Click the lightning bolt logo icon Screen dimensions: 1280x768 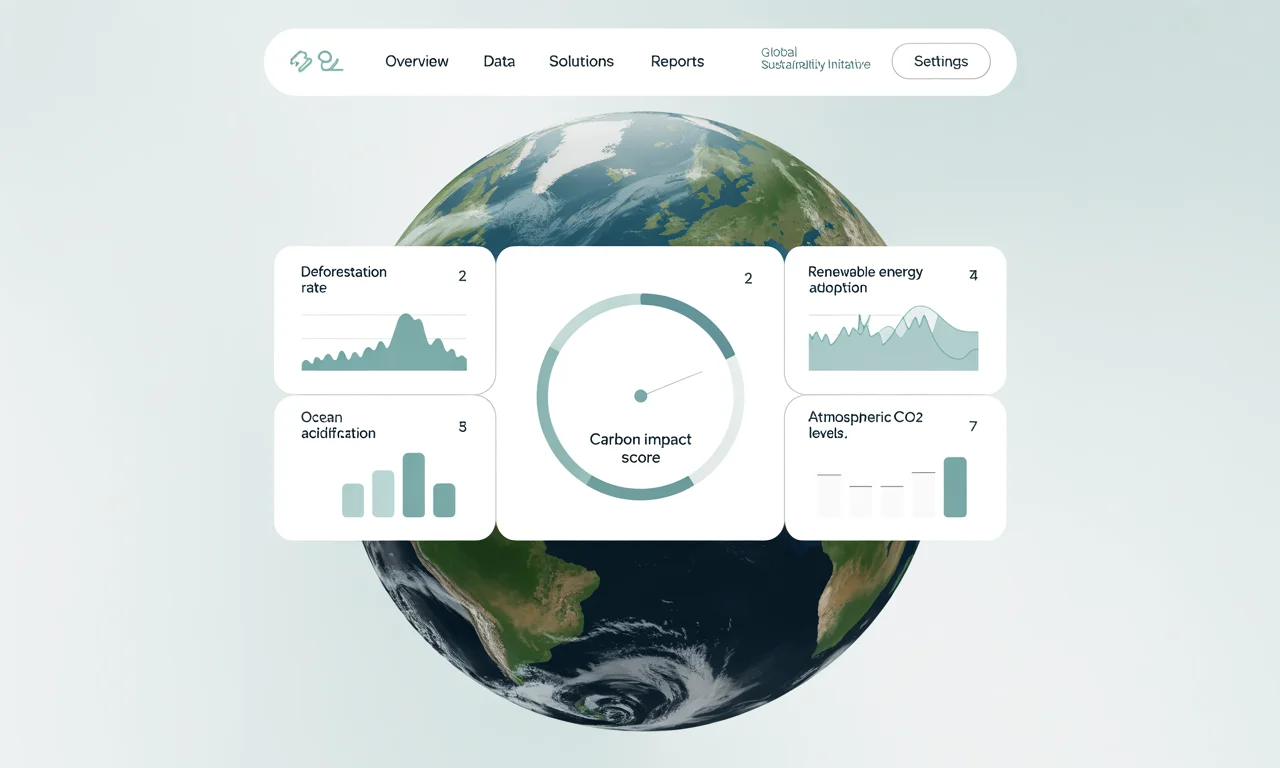[x=300, y=62]
